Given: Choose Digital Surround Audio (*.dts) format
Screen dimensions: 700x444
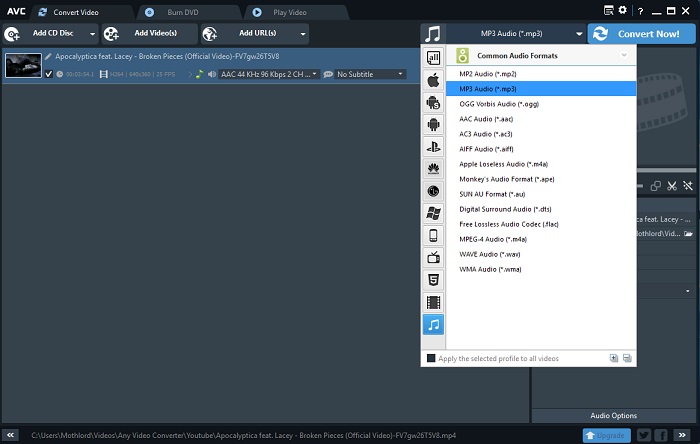Looking at the screenshot, I should tap(541, 209).
